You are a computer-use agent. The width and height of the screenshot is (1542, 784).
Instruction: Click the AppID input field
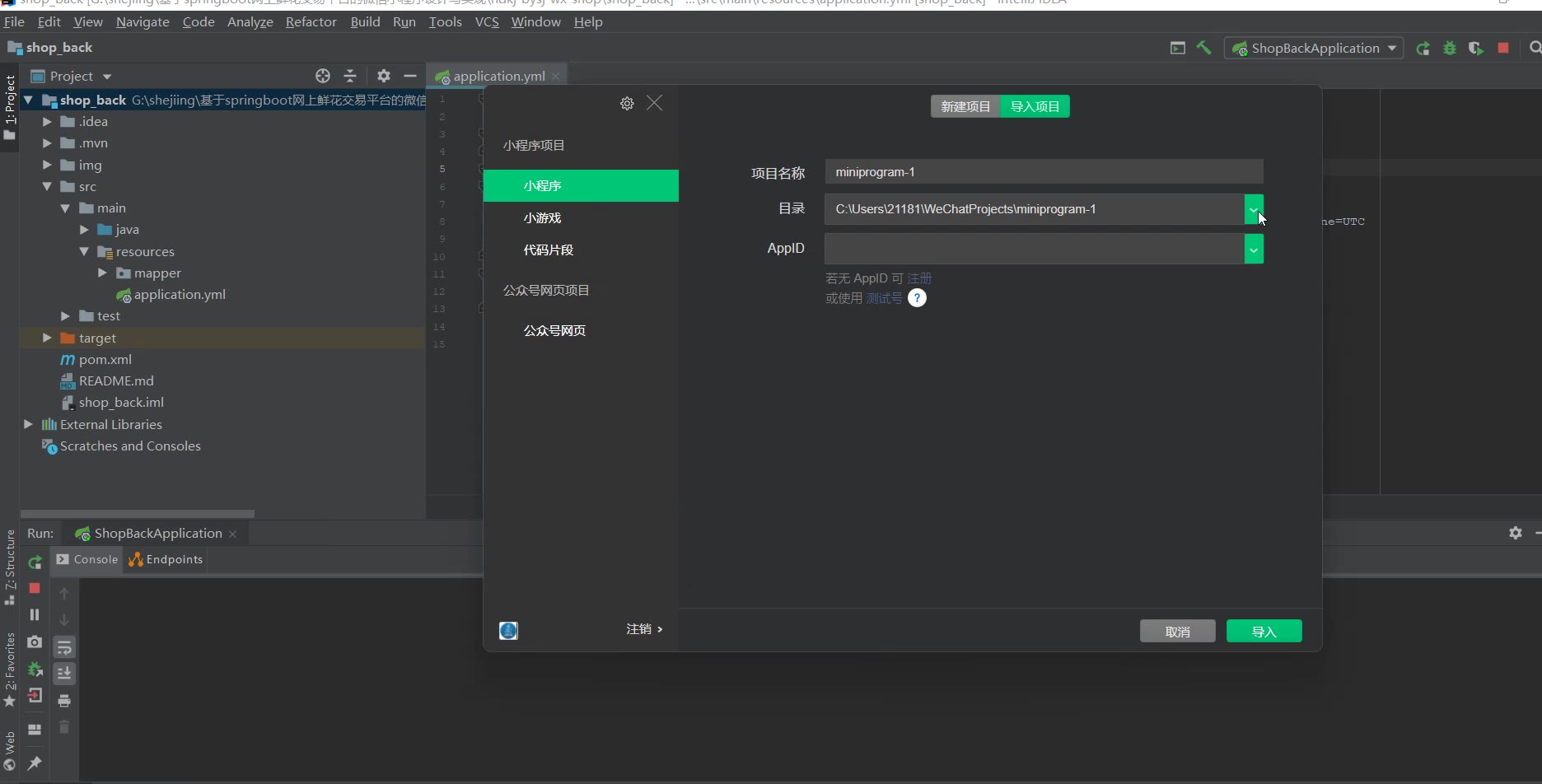1035,249
